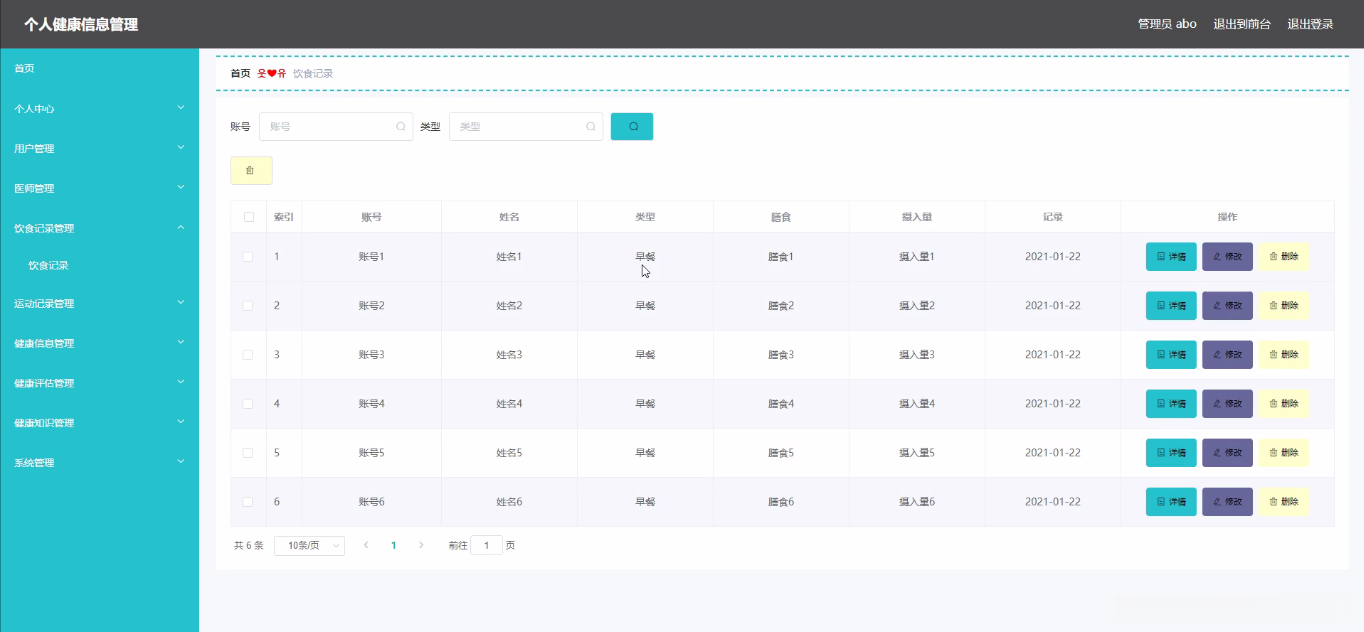Click the 记录 column header

(x=1053, y=217)
